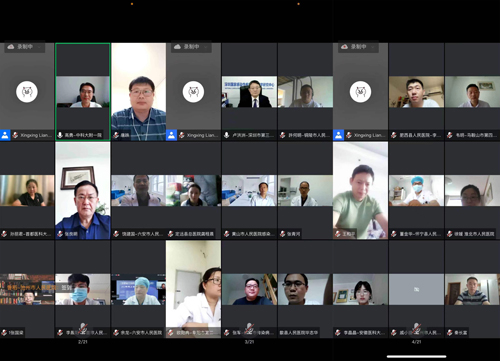Screen dimensions: 500x361
Task: Select the 3/21 page indicator
Action: point(249,342)
